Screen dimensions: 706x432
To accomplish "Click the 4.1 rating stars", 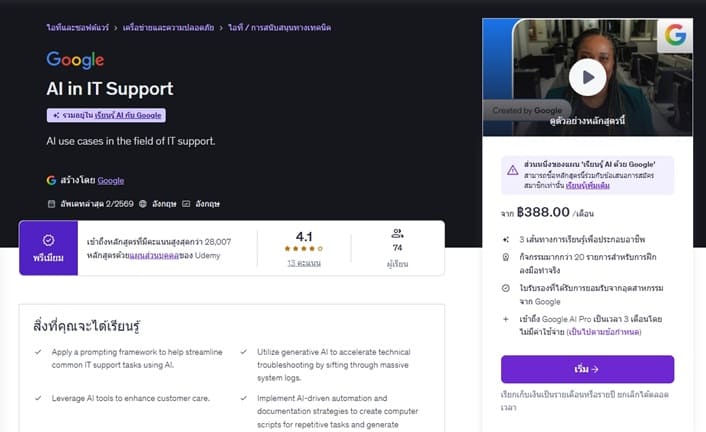I will click(x=304, y=248).
